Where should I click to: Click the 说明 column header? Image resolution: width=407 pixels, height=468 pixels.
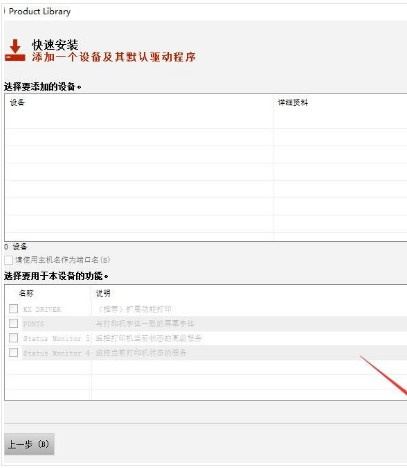click(103, 293)
